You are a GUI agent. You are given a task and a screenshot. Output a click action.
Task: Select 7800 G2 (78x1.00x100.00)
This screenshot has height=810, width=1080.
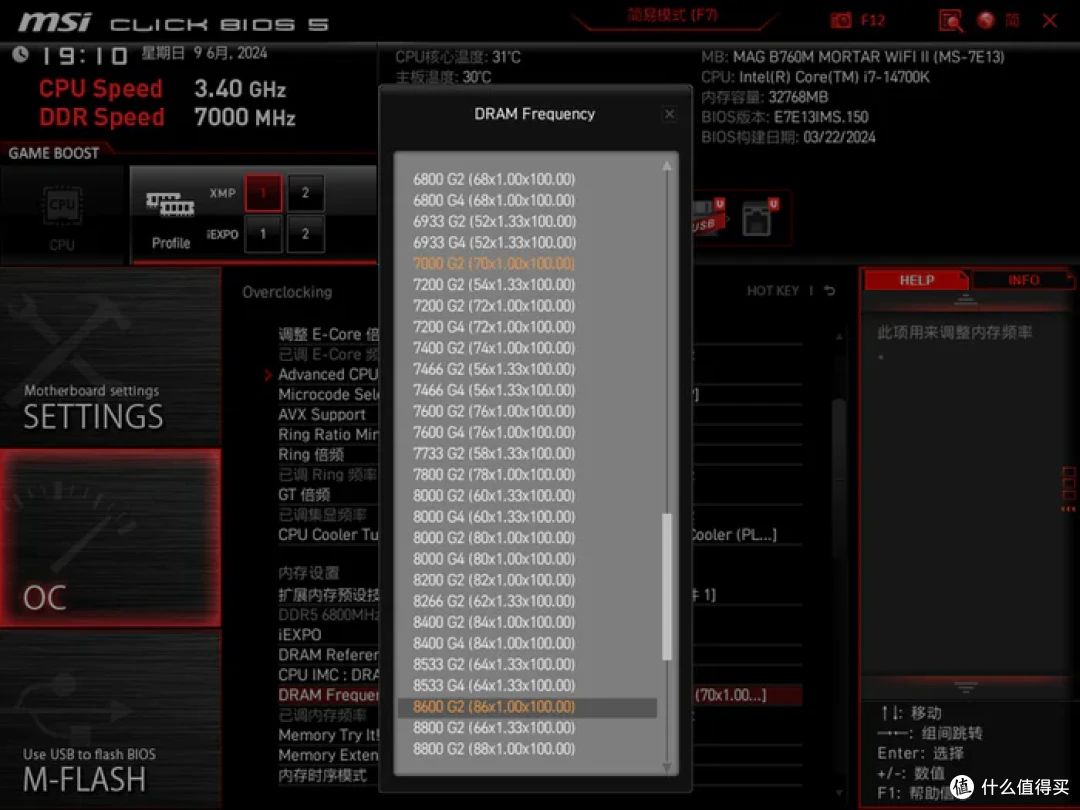pyautogui.click(x=493, y=475)
